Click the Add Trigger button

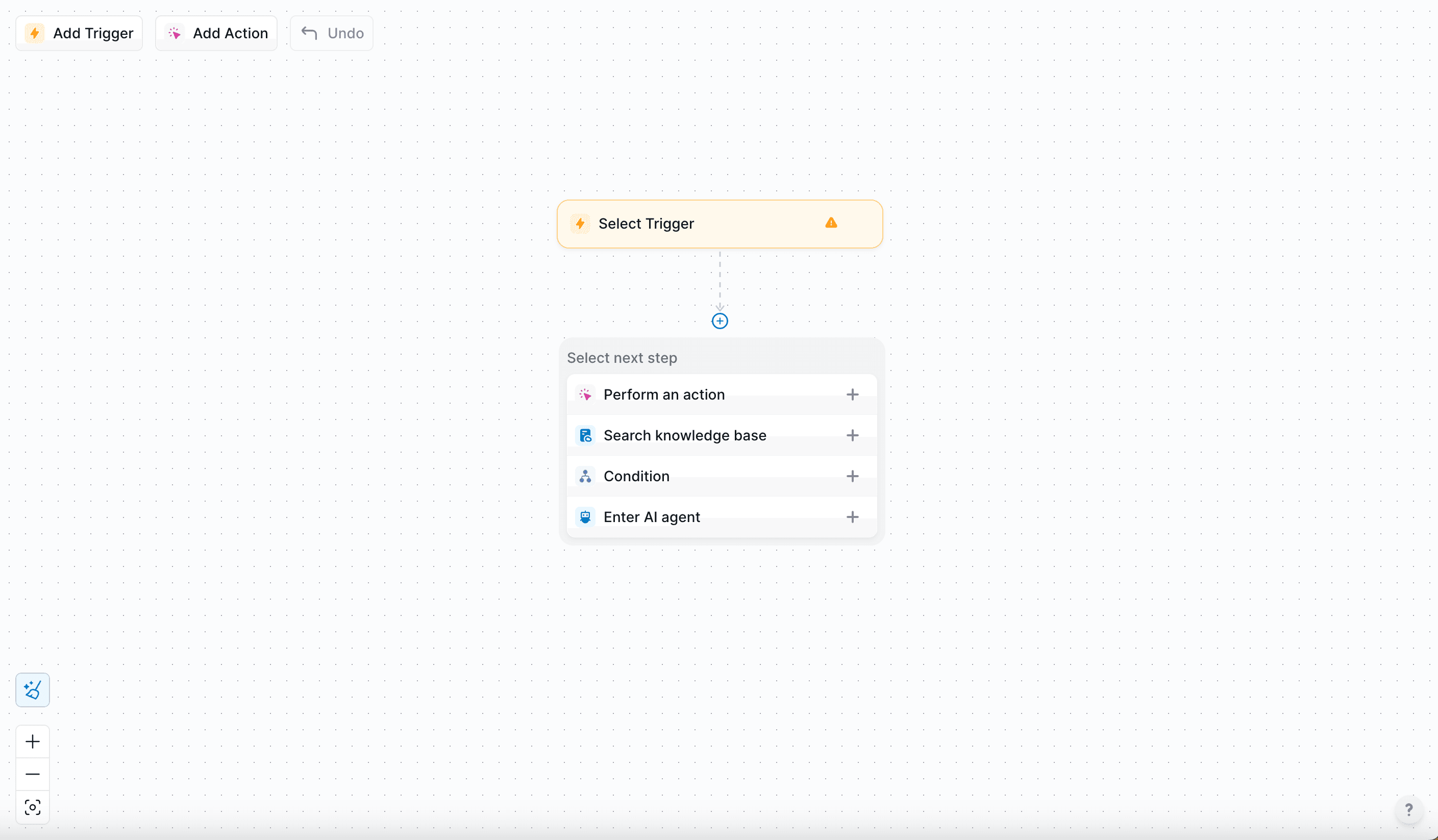79,33
